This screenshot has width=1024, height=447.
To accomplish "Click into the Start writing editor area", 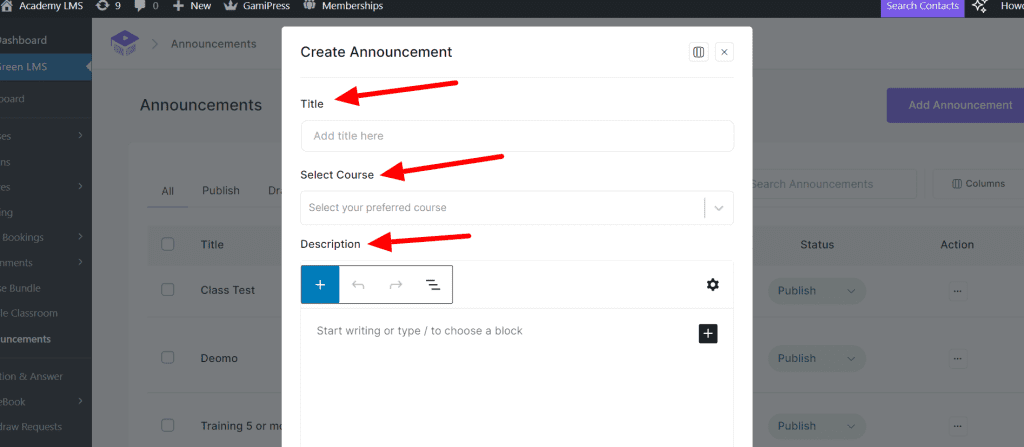I will [419, 331].
